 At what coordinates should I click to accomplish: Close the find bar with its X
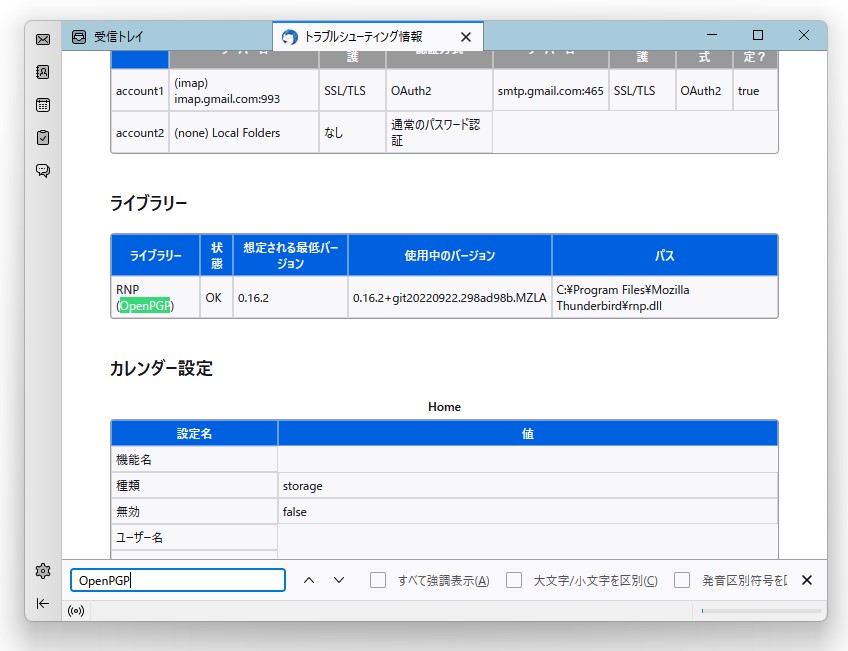pyautogui.click(x=806, y=580)
